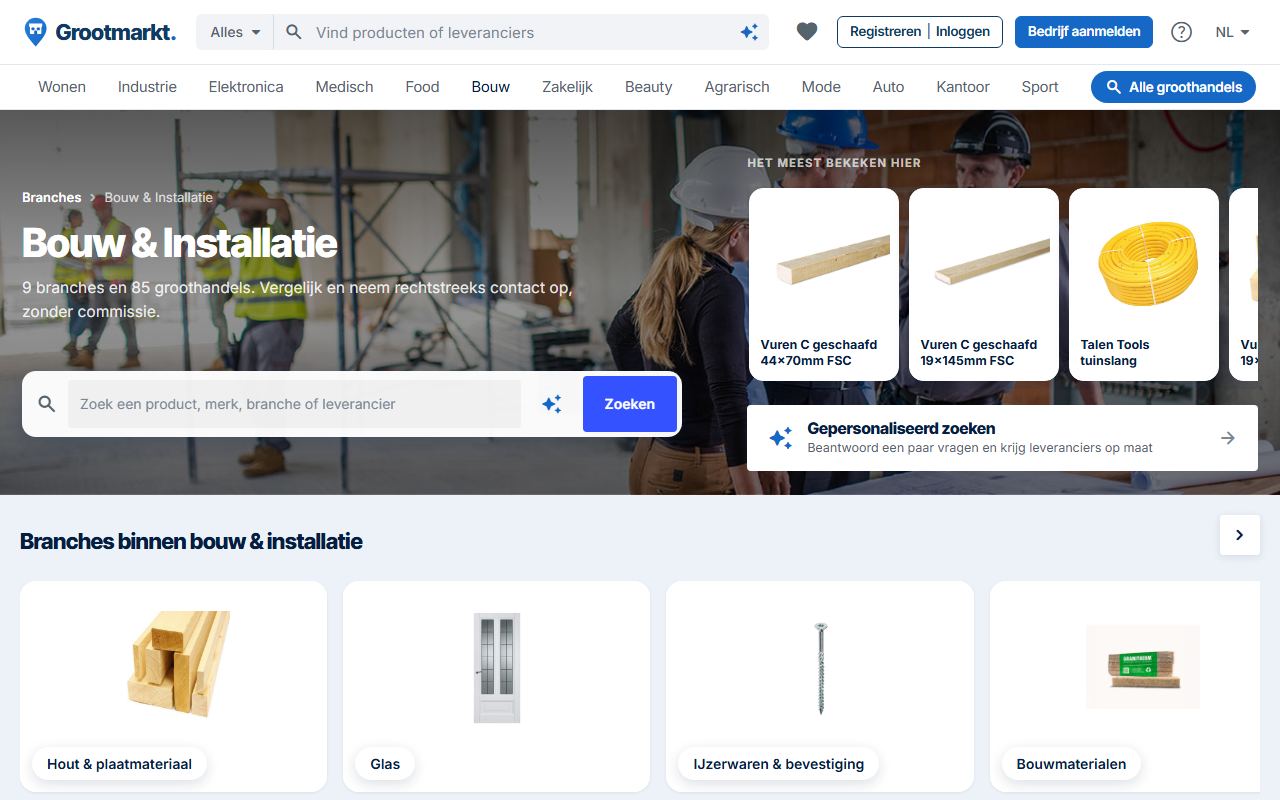Open the Vuren C geschaafd 19×145mm FSC card
This screenshot has height=800, width=1280.
click(x=984, y=284)
